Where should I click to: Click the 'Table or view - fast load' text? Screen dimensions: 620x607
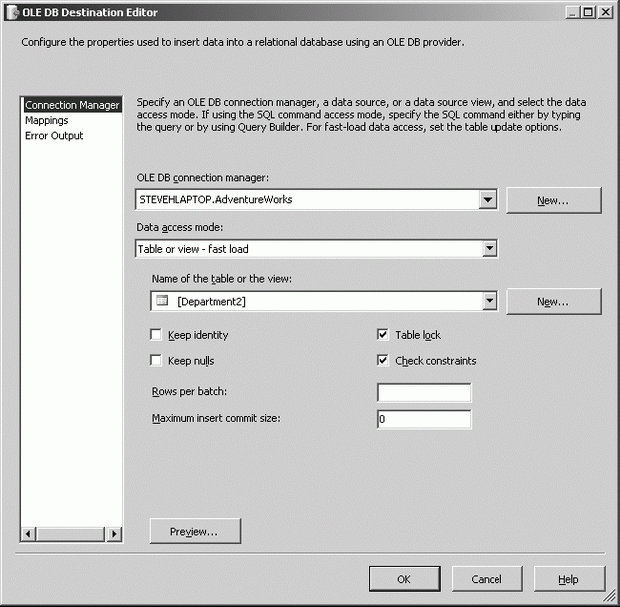coord(193,249)
